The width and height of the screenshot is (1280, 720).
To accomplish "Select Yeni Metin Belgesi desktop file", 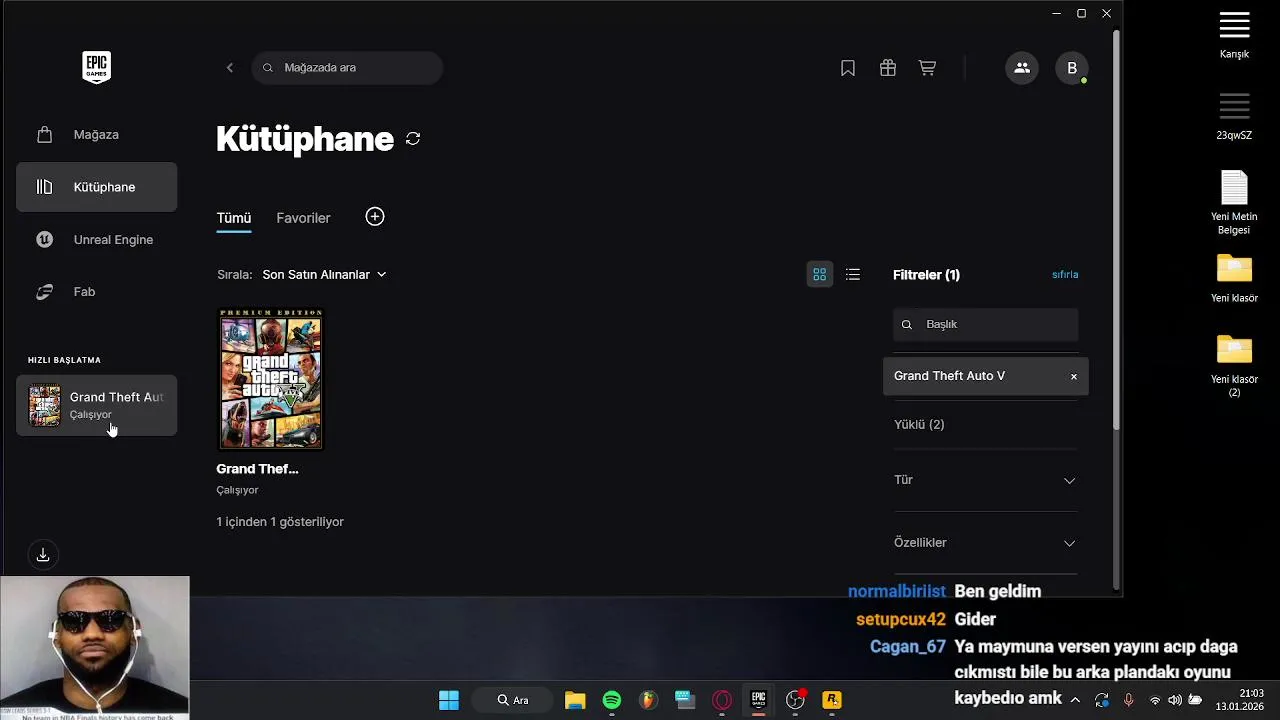I will [1234, 202].
